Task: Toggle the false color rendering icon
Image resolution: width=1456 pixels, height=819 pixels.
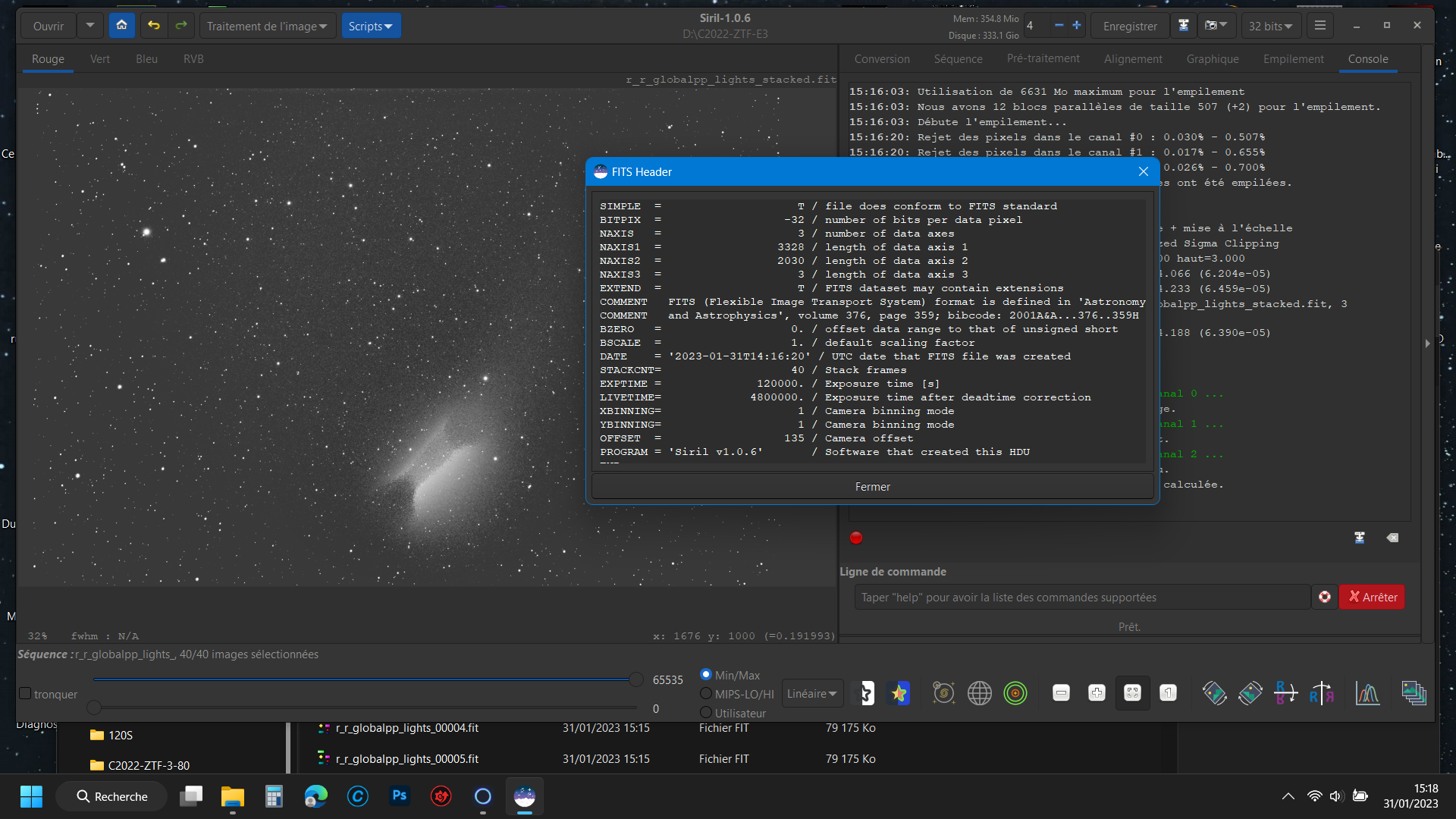Action: tap(899, 693)
